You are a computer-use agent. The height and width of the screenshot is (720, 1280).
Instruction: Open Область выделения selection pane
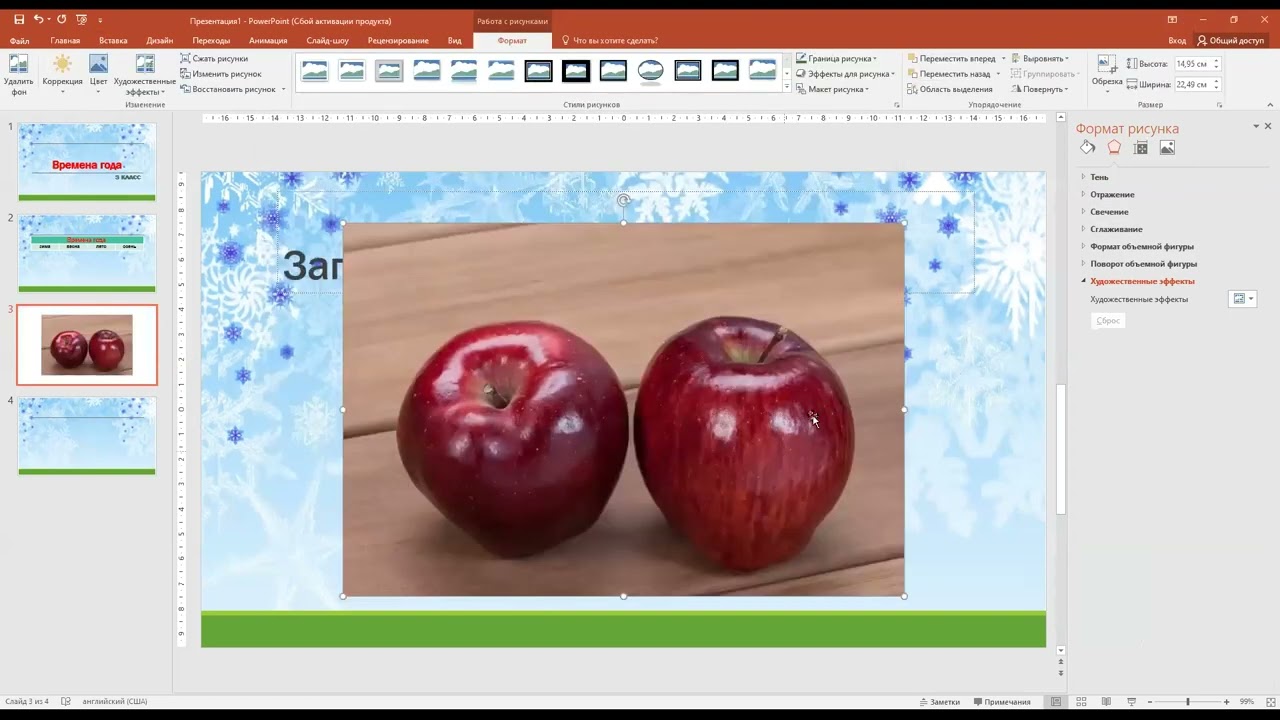(x=950, y=89)
